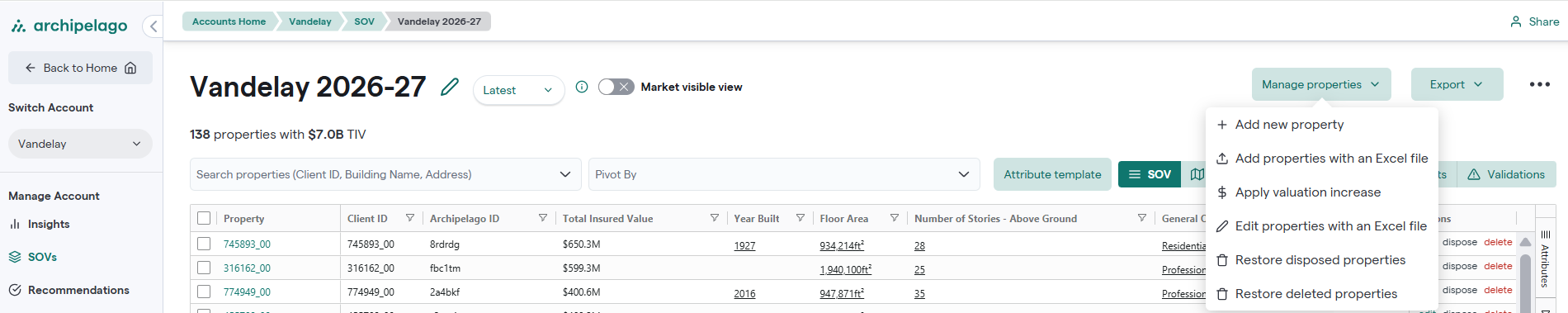Choose Restore disposed properties
The height and width of the screenshot is (313, 1568).
click(1322, 260)
